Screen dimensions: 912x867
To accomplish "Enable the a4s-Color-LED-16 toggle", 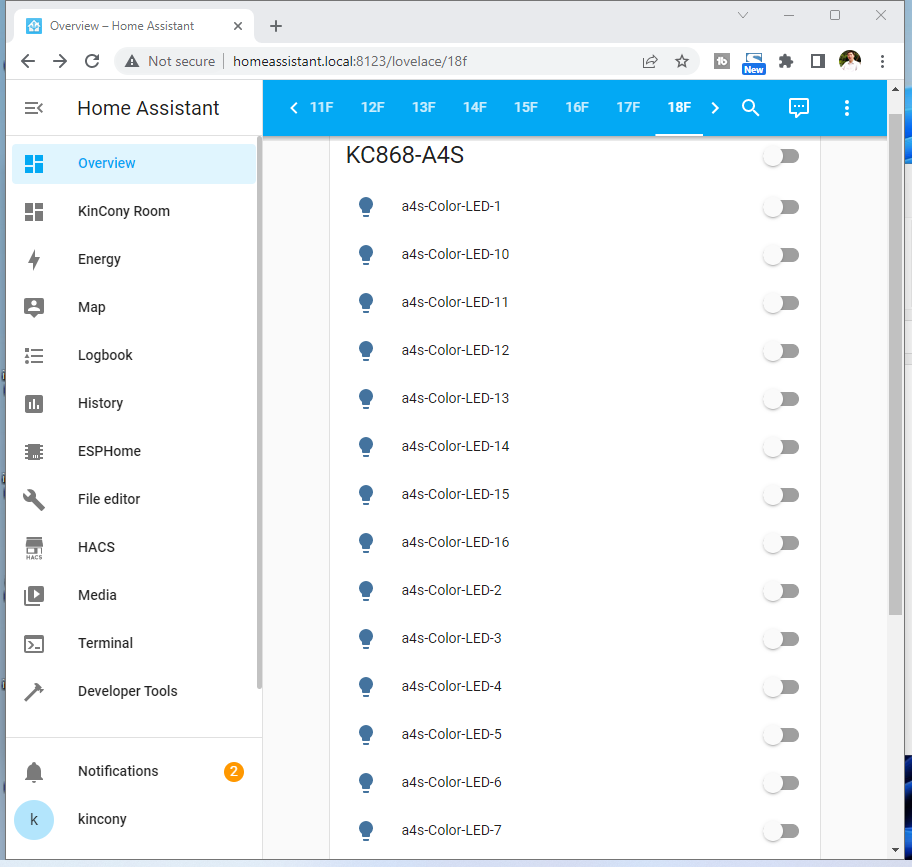I will pyautogui.click(x=780, y=543).
